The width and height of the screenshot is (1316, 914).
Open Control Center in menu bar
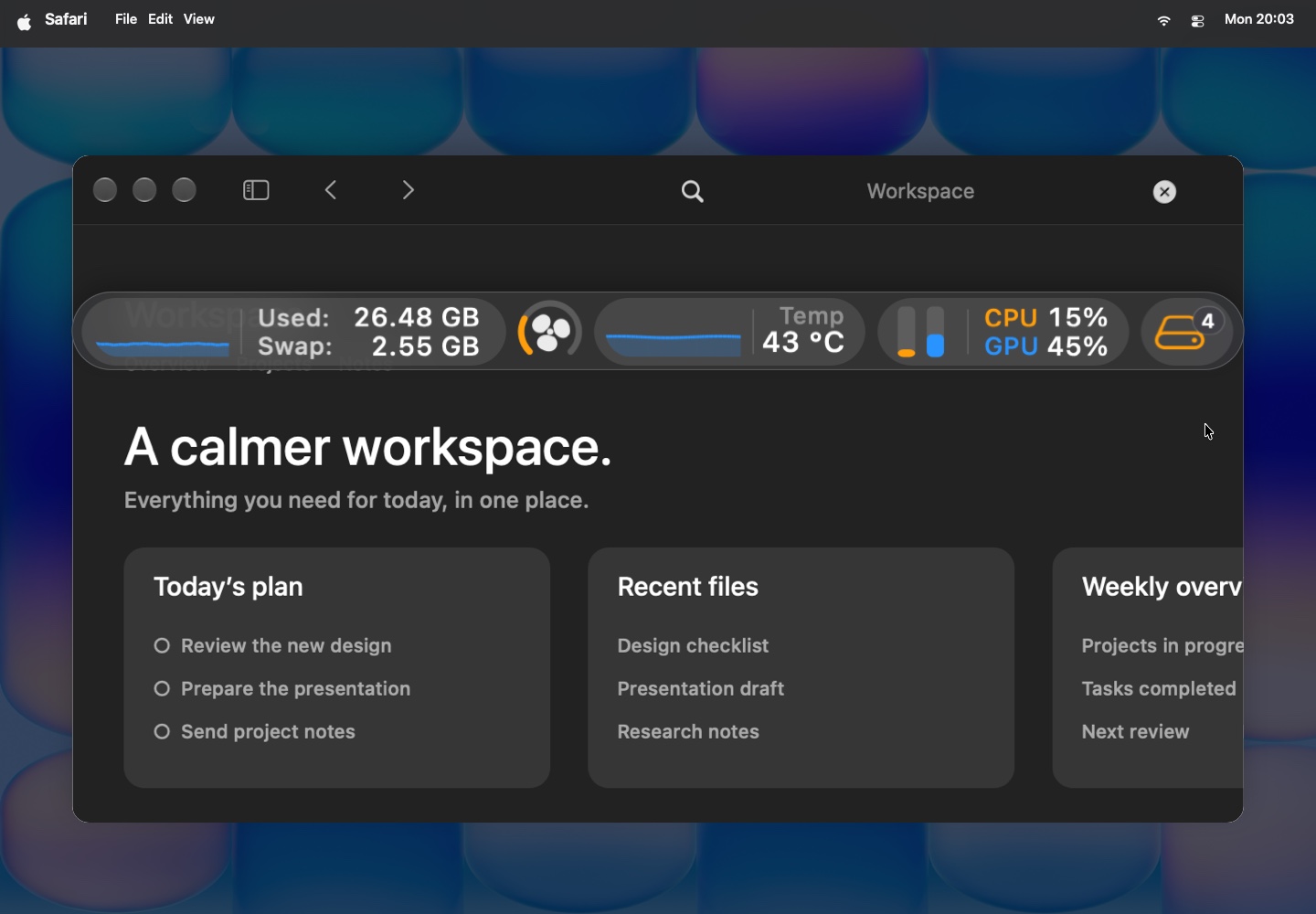[x=1197, y=21]
